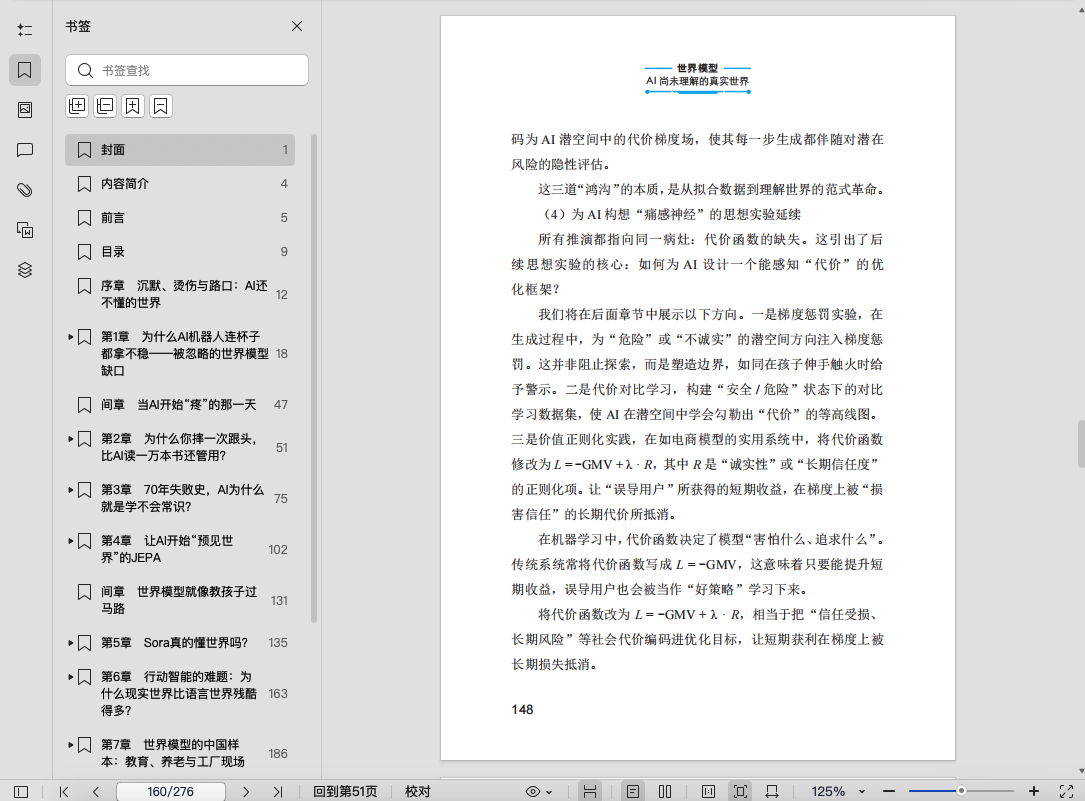Select single page view mode

[x=632, y=791]
